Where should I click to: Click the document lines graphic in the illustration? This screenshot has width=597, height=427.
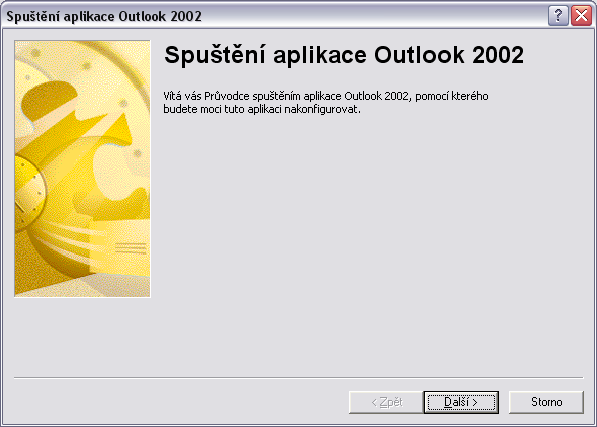tap(131, 248)
